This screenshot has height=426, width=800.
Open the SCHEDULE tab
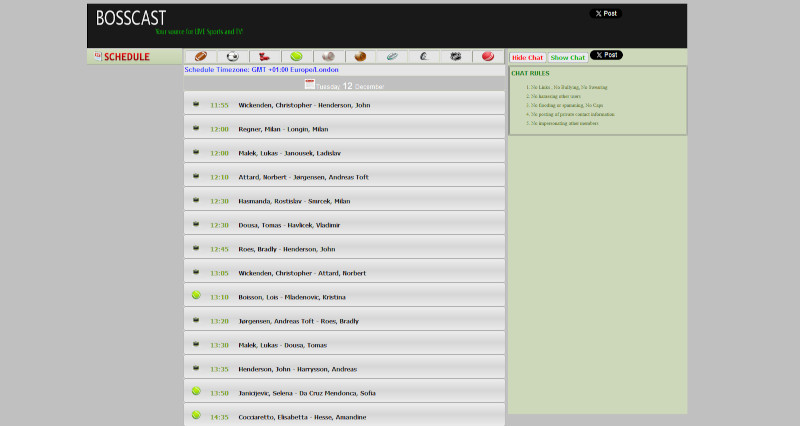click(x=135, y=57)
